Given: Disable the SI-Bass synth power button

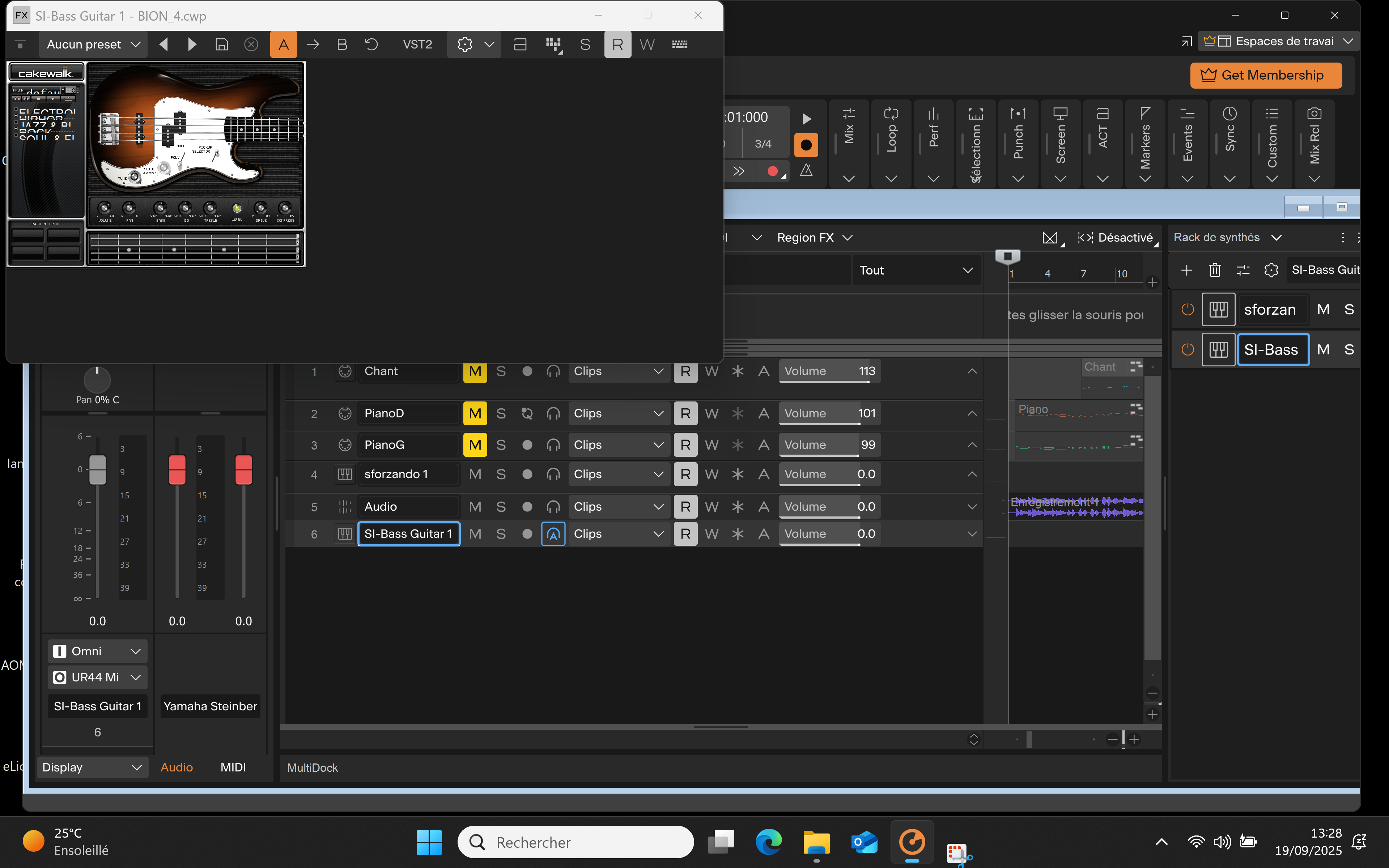Looking at the screenshot, I should tap(1188, 350).
